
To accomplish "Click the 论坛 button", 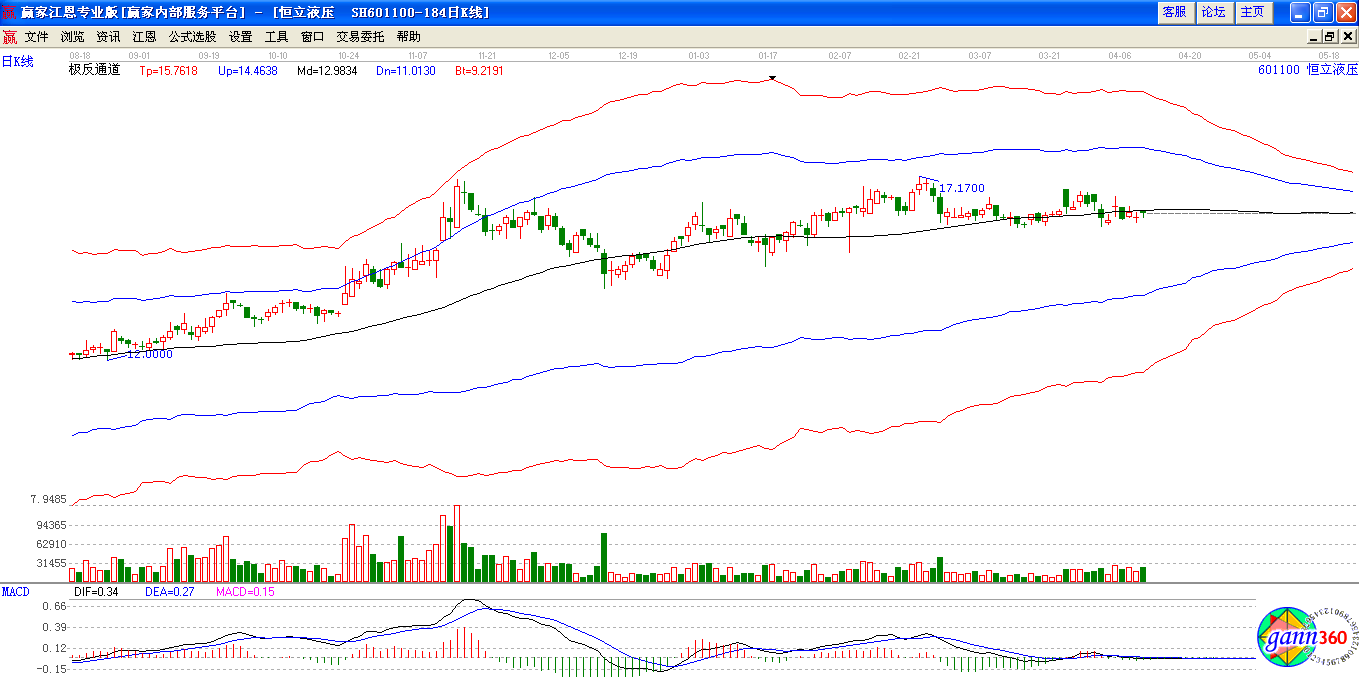I will 1213,12.
